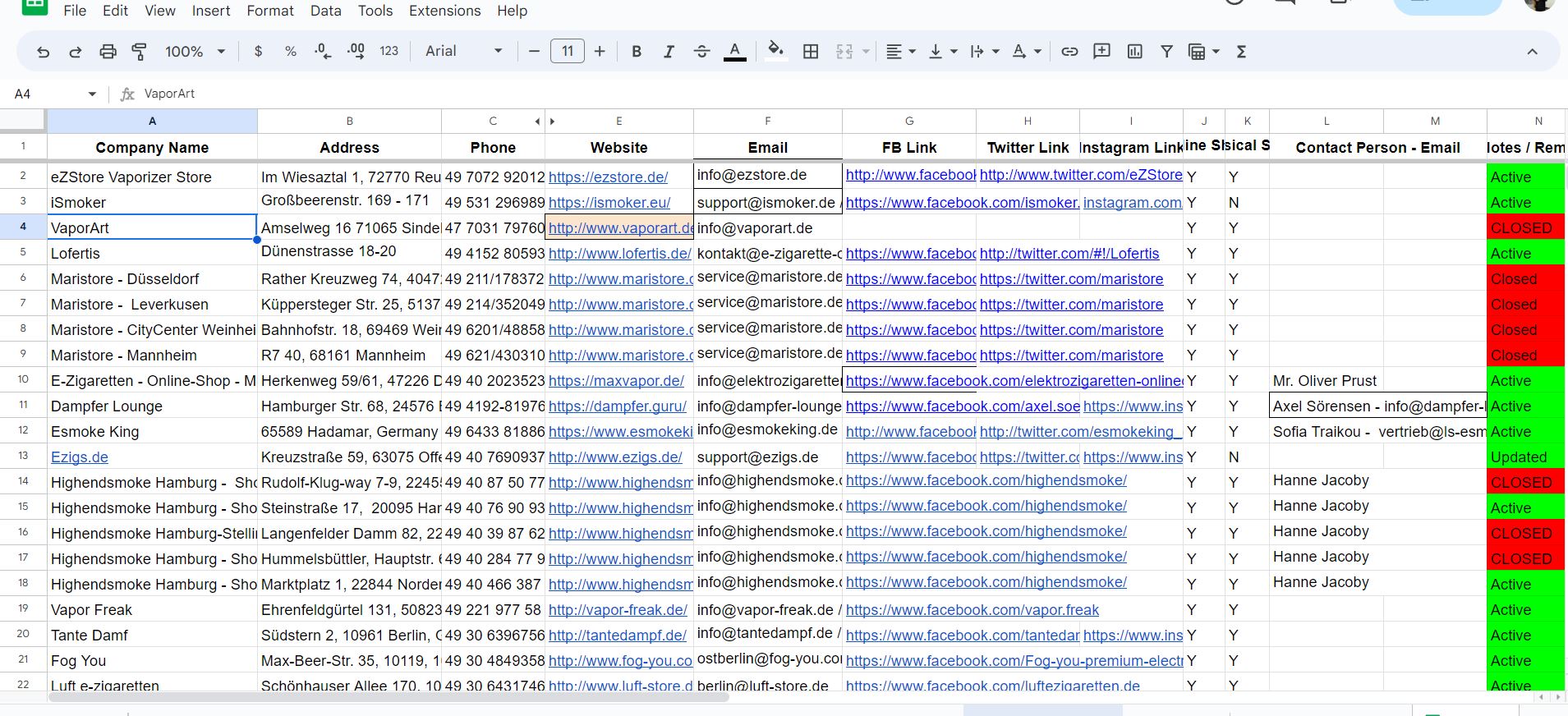Toggle italic formatting
This screenshot has width=1568, height=716.
coord(669,52)
